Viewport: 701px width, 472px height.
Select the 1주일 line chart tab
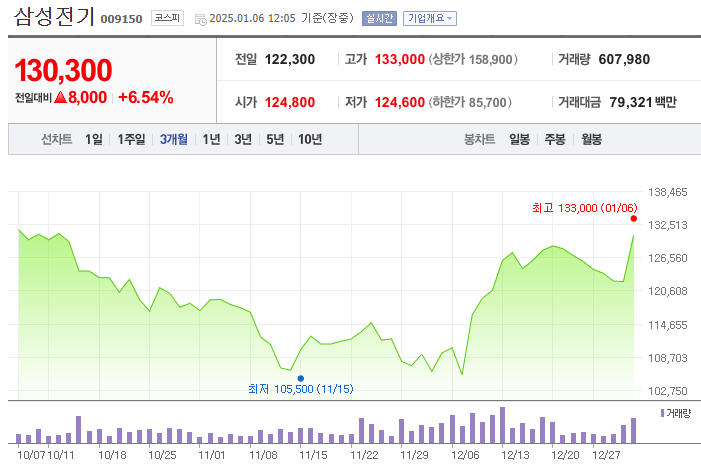click(x=131, y=139)
